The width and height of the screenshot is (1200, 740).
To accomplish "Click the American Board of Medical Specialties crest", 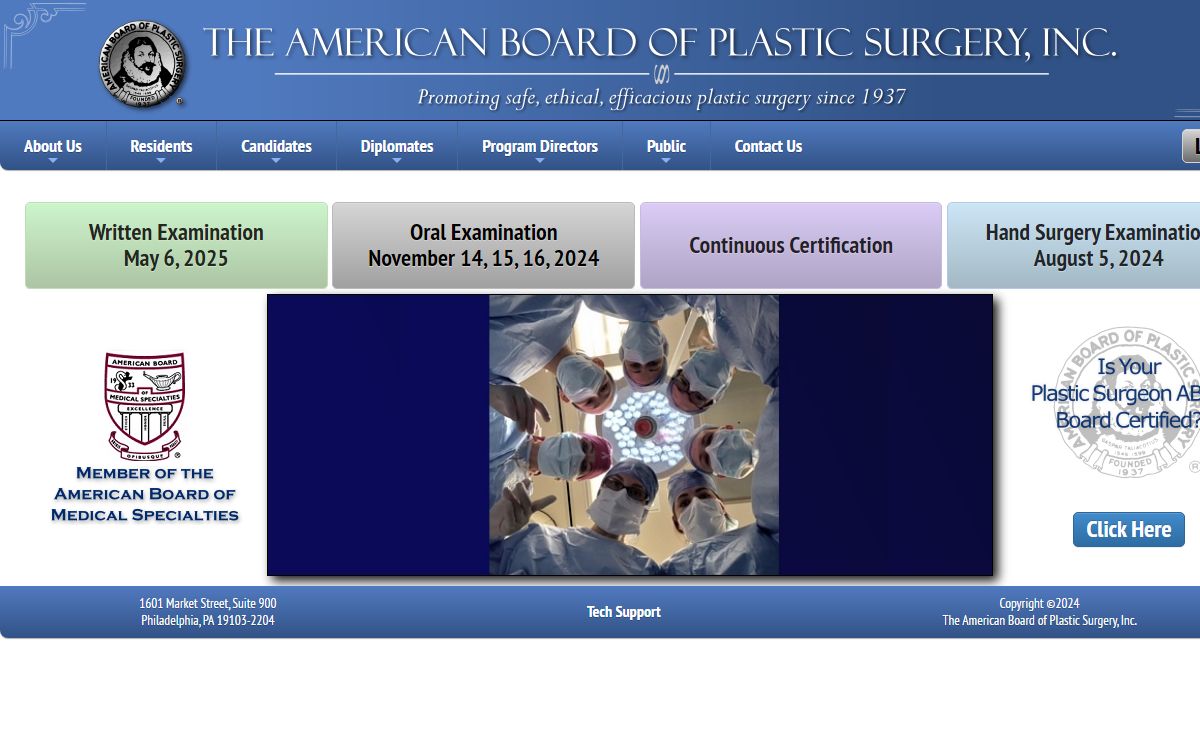I will tap(145, 405).
